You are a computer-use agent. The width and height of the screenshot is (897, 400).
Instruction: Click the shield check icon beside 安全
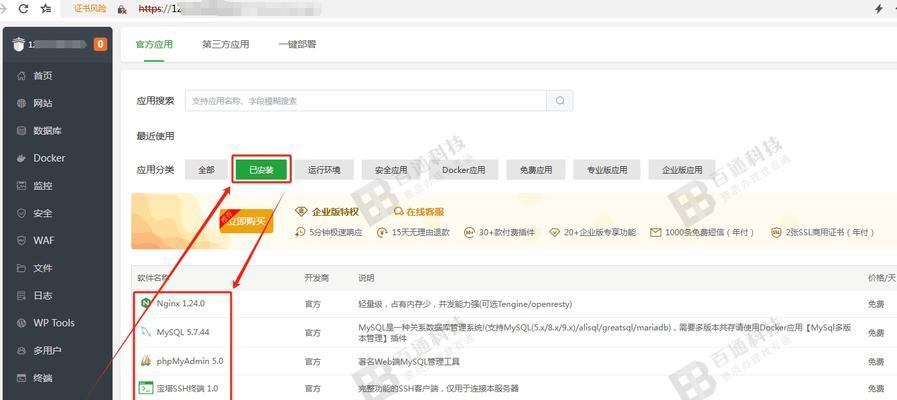[x=22, y=213]
